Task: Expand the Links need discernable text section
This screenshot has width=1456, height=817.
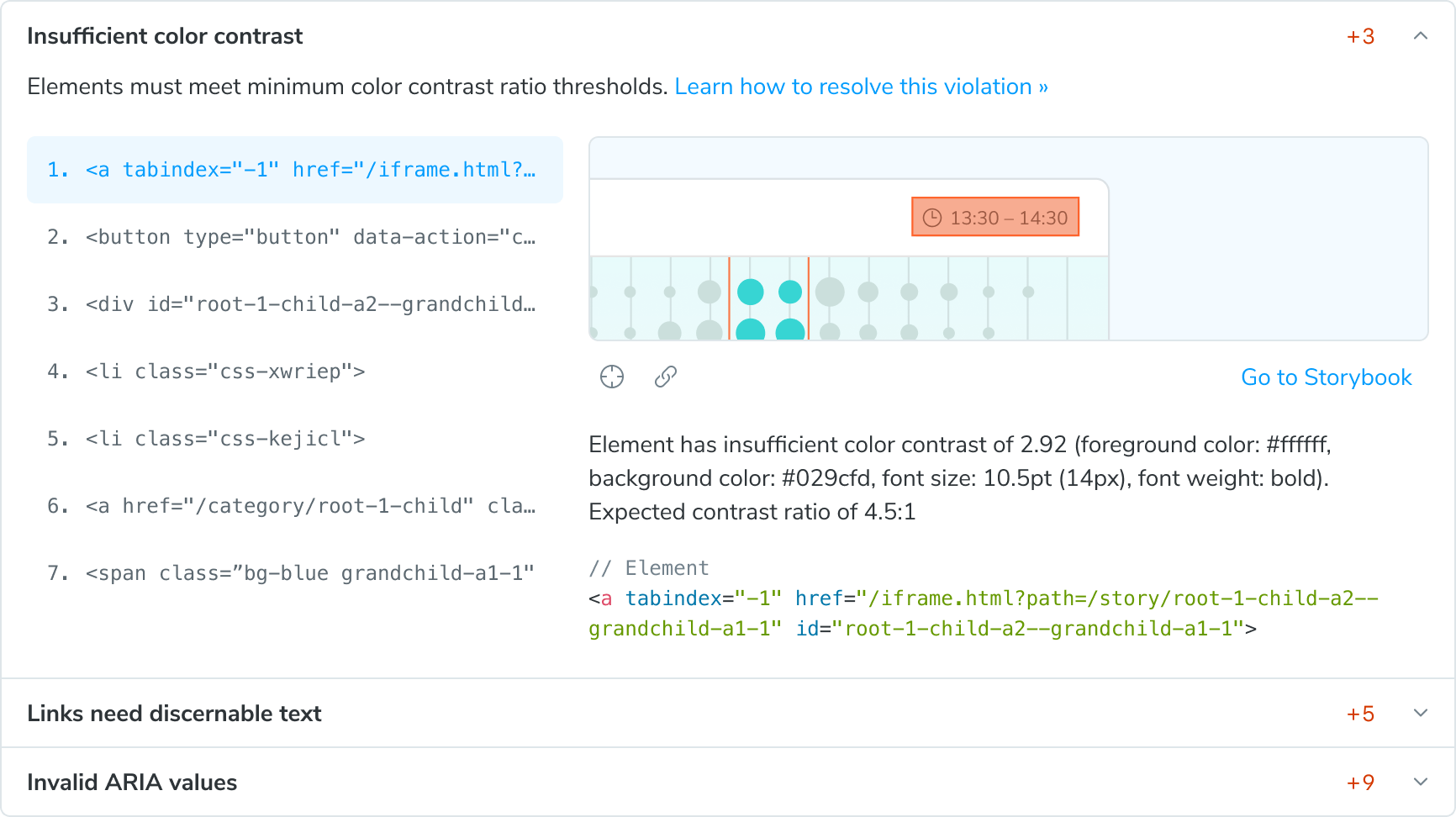Action: 1419,713
